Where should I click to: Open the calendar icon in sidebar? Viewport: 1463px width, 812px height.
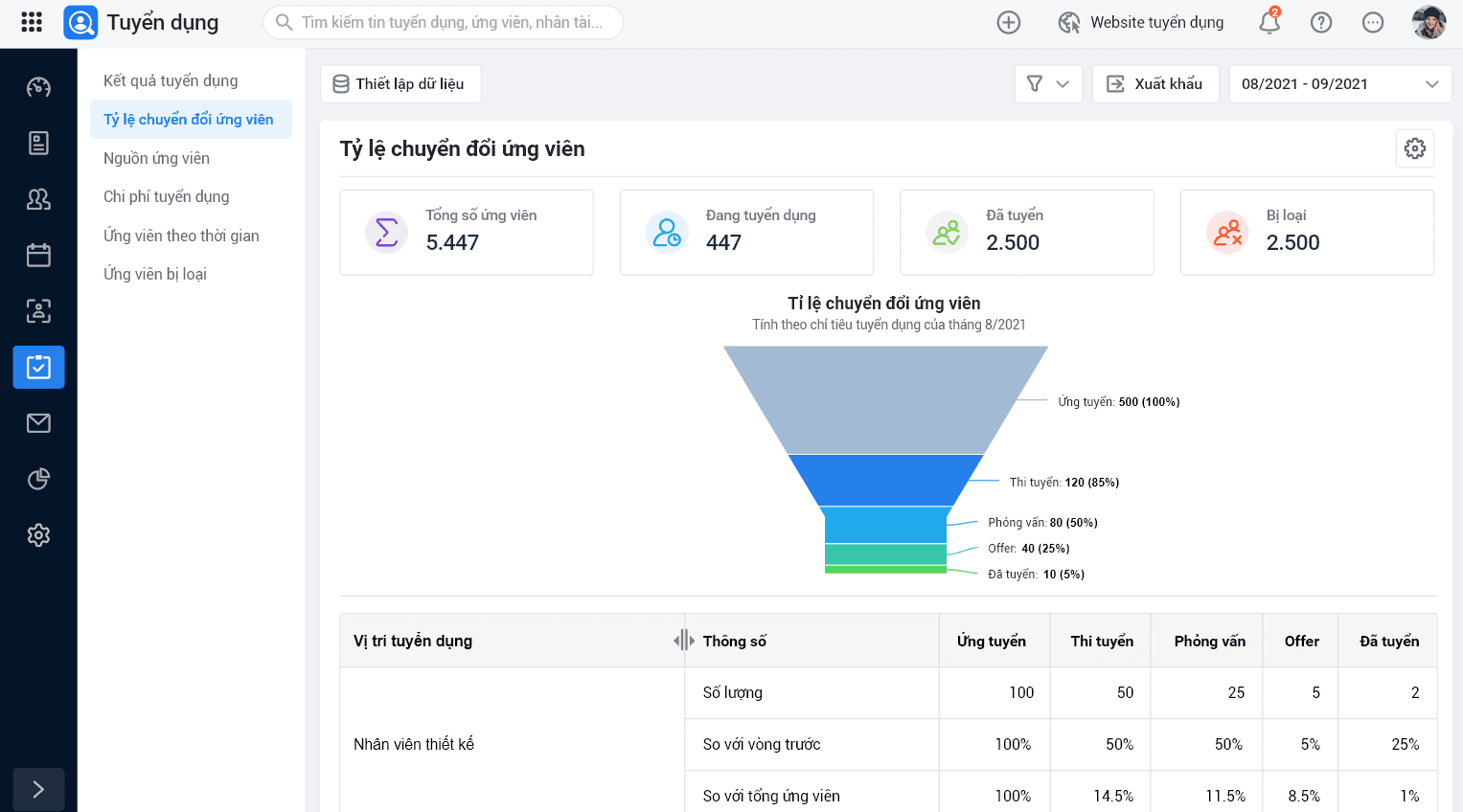tap(38, 255)
